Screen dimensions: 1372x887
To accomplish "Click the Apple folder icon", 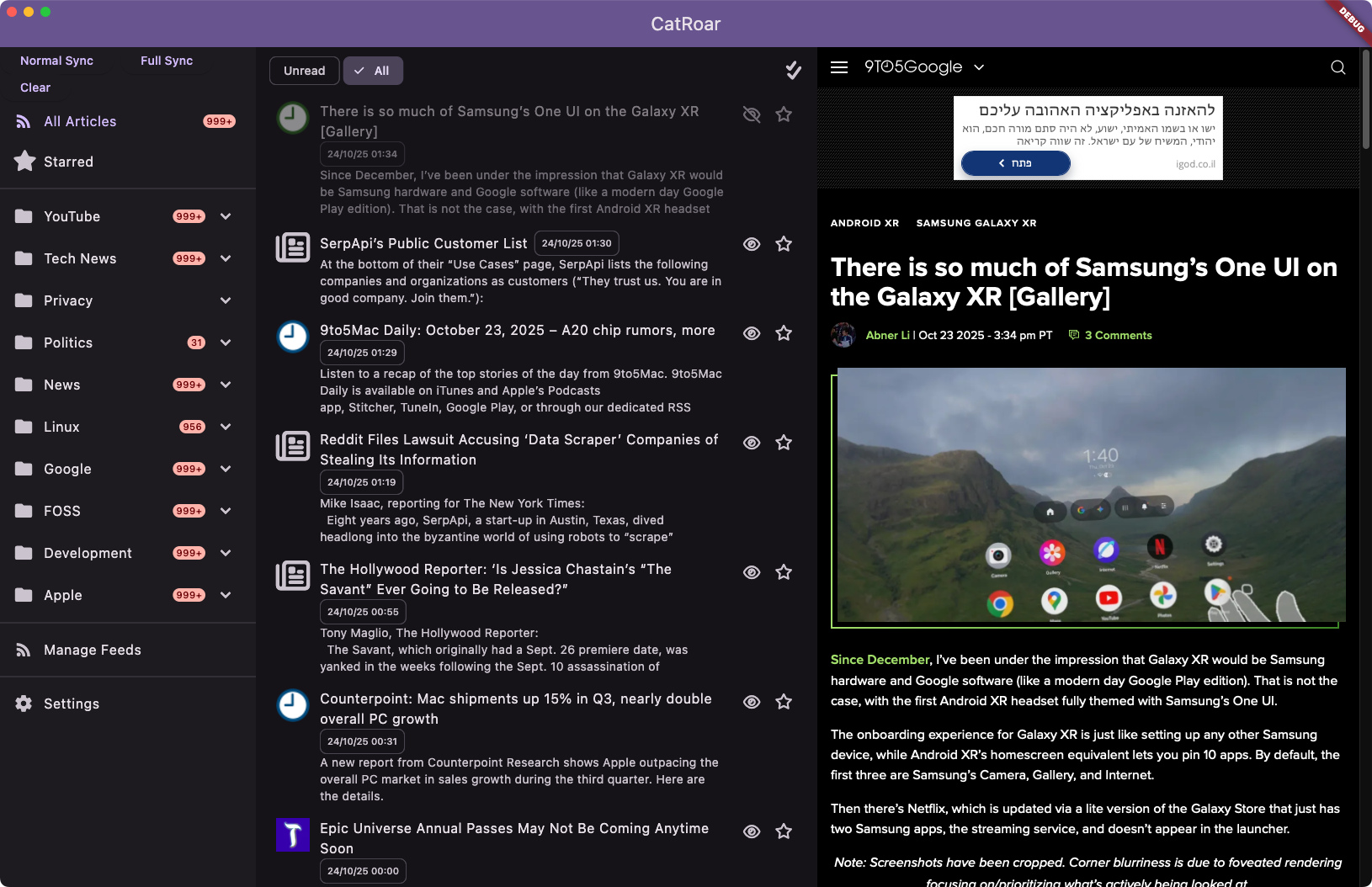I will point(24,595).
